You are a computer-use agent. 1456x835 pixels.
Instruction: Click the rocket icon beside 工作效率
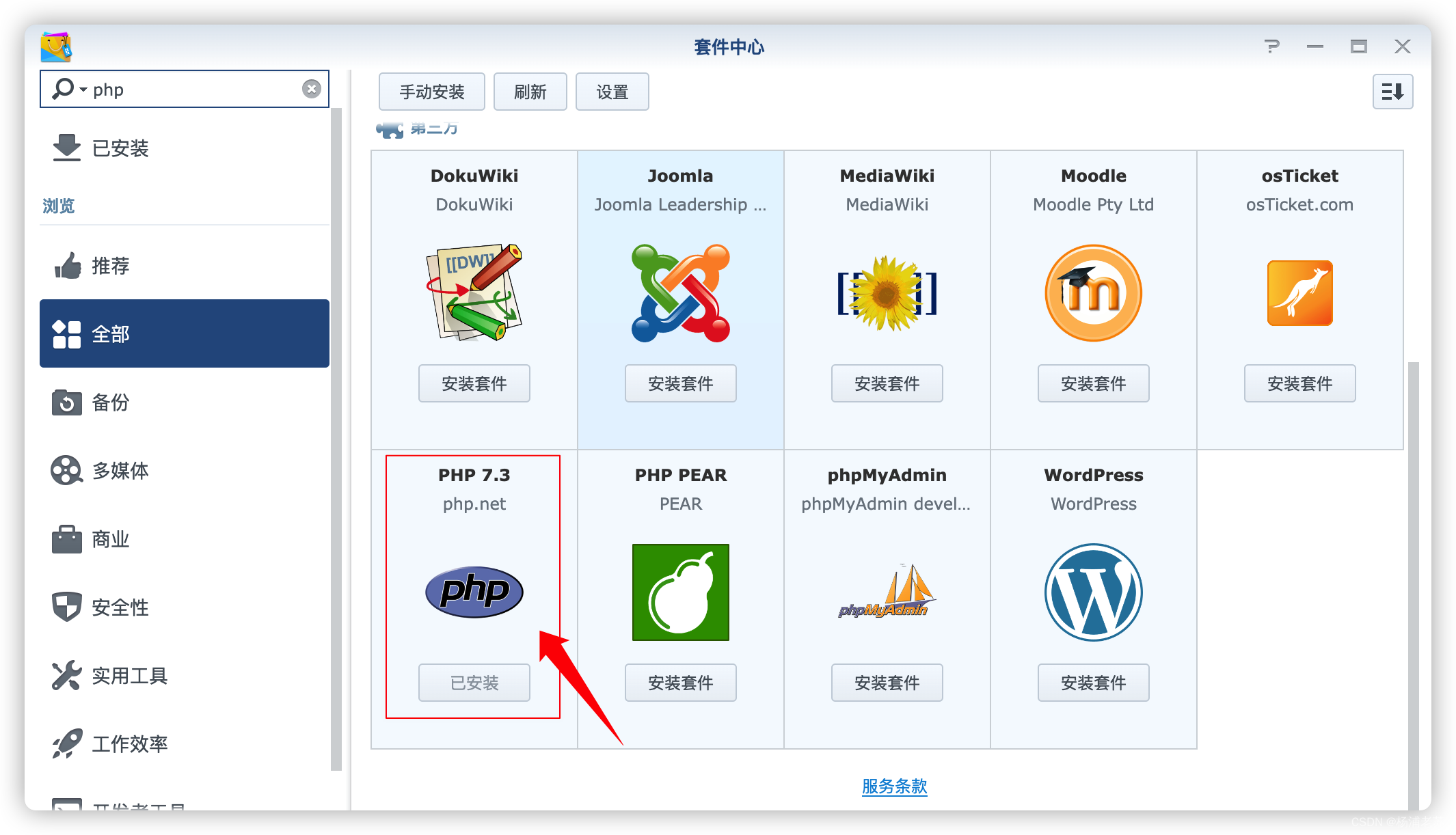coord(67,743)
